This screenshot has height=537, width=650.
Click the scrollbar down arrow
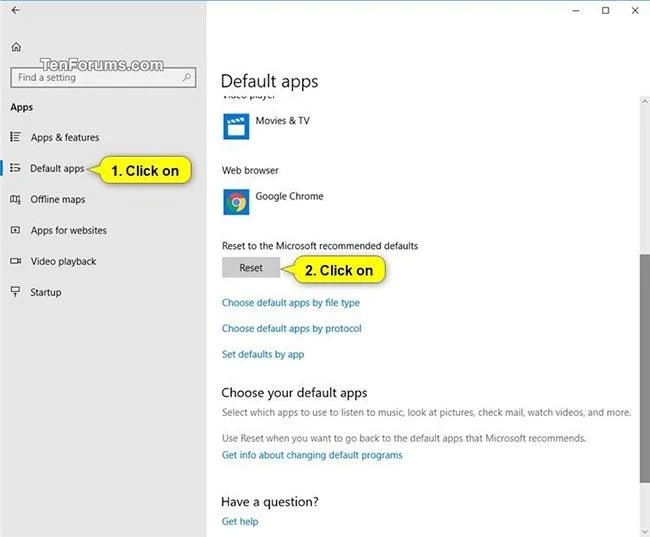coord(645,531)
